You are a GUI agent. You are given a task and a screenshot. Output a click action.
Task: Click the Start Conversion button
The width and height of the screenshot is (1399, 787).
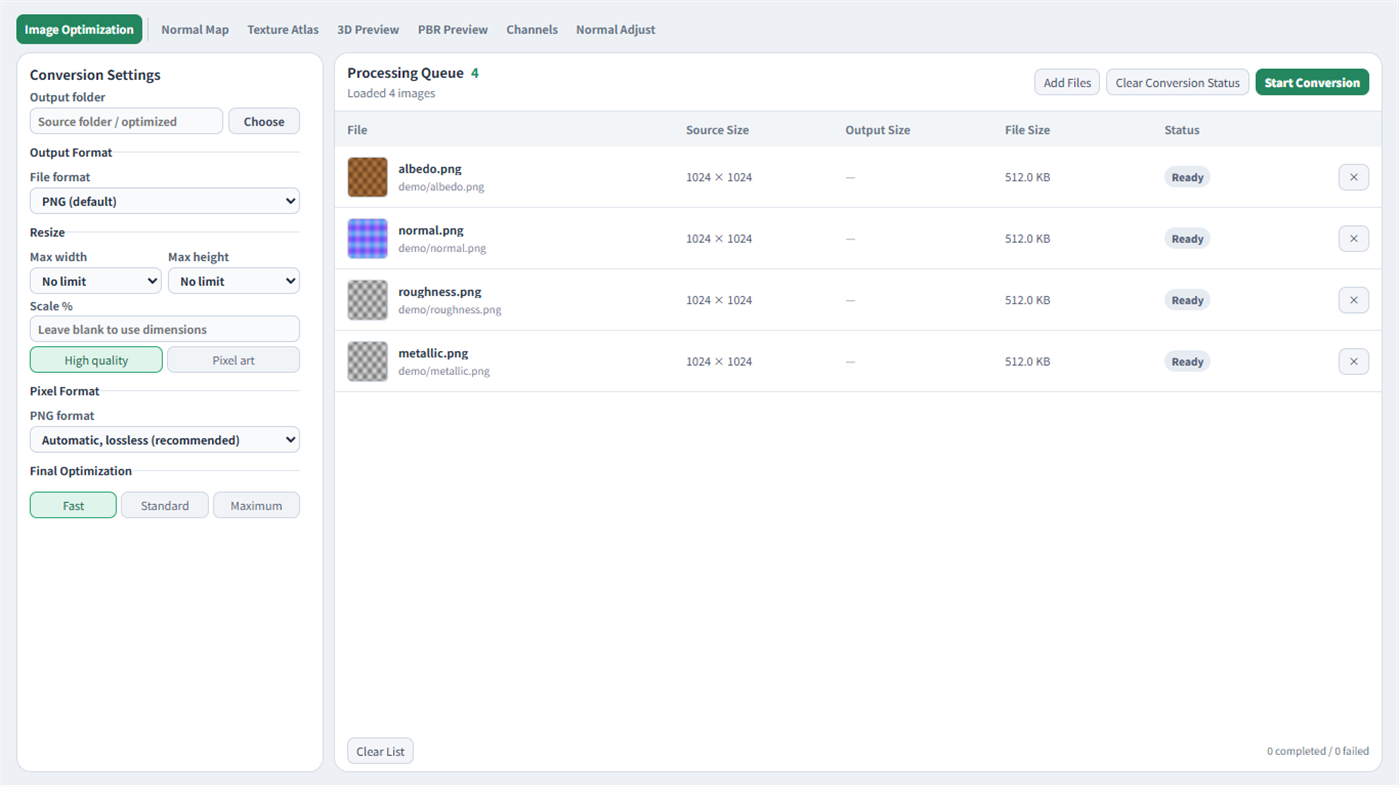tap(1312, 82)
